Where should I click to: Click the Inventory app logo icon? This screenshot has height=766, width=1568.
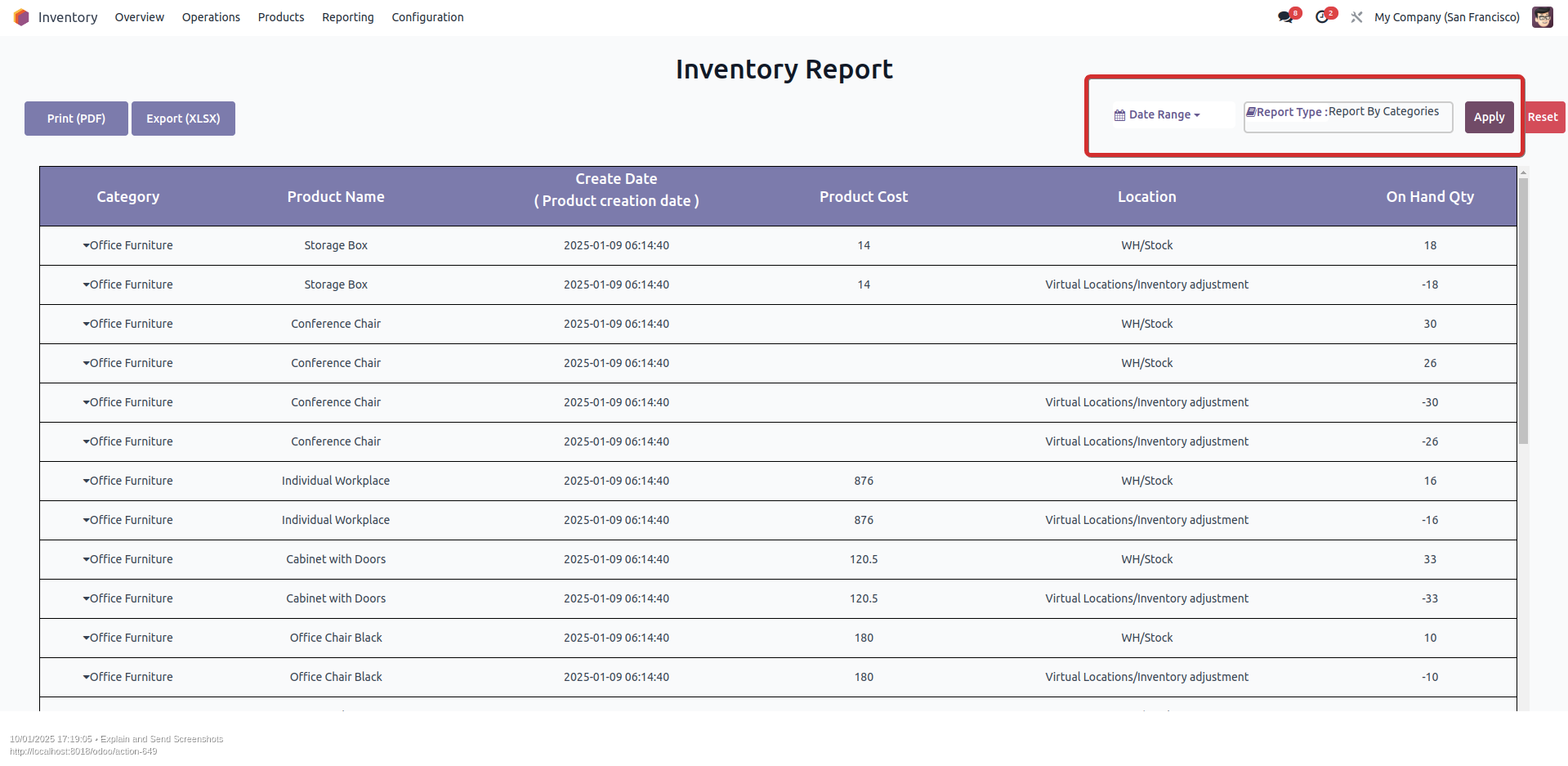tap(21, 17)
